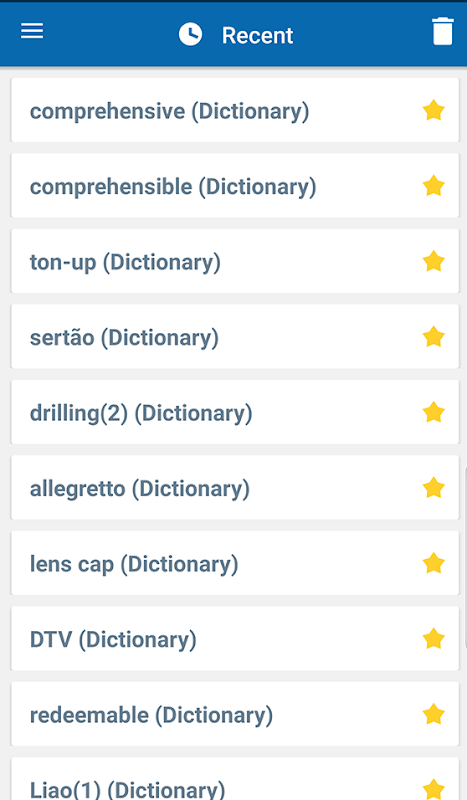Image resolution: width=467 pixels, height=800 pixels.
Task: Open the comprehensive dictionary entry
Action: 235,110
